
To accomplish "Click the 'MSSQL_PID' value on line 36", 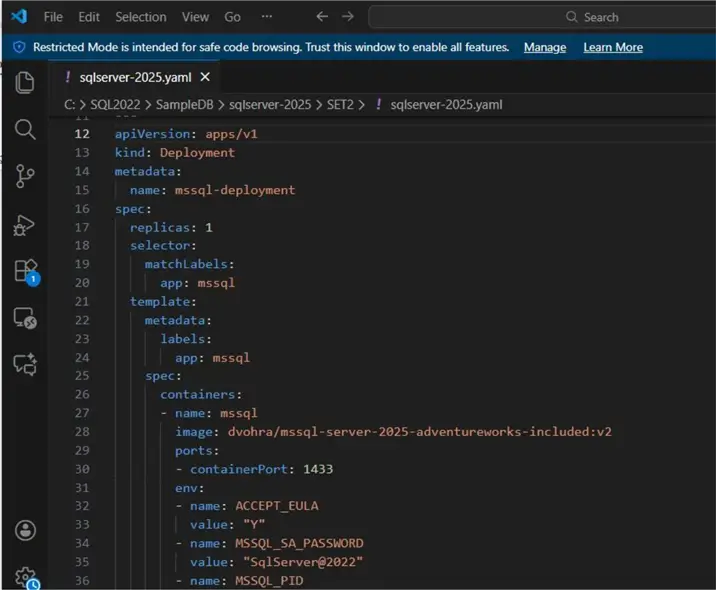I will [x=269, y=581].
